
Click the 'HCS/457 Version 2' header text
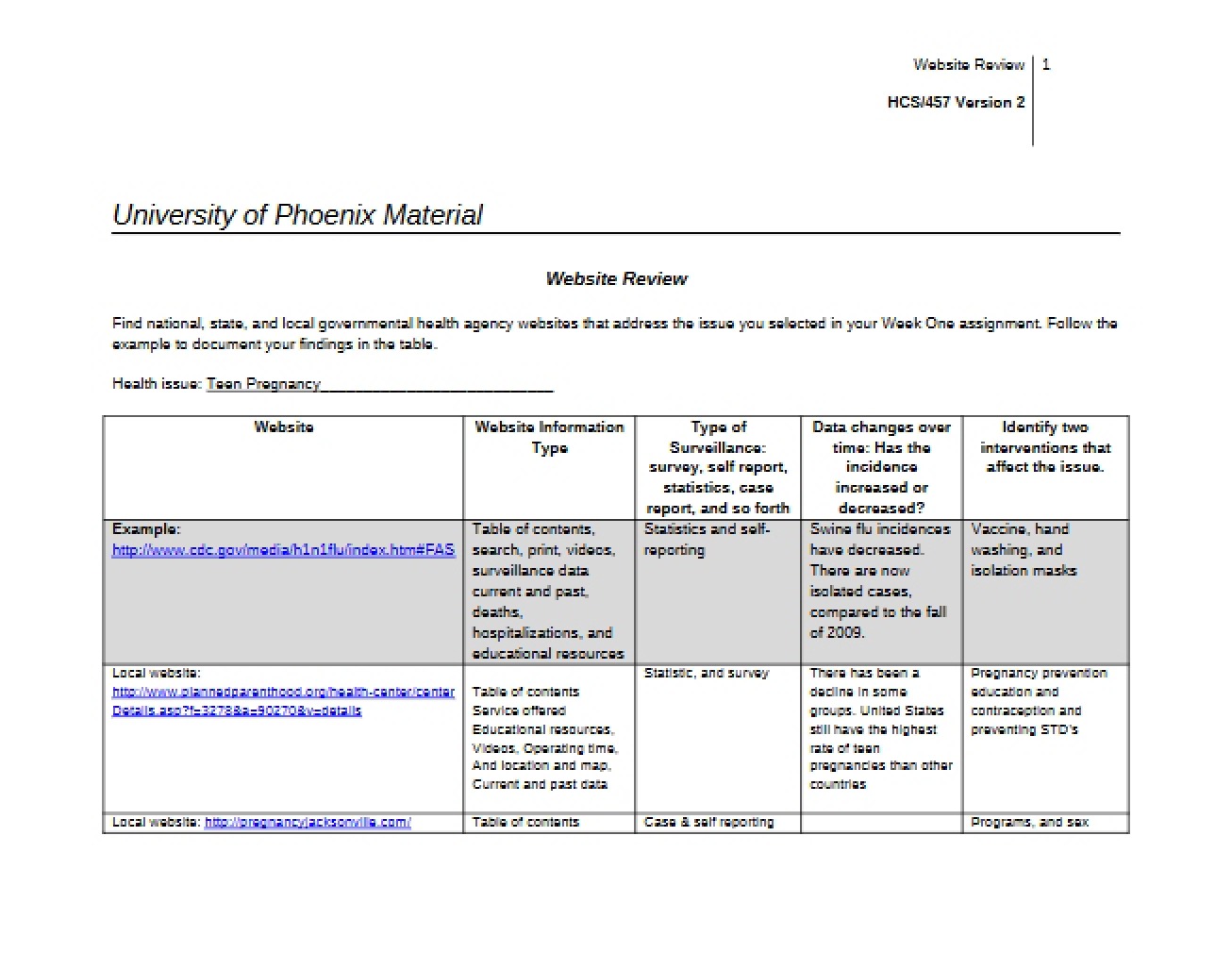tap(956, 103)
